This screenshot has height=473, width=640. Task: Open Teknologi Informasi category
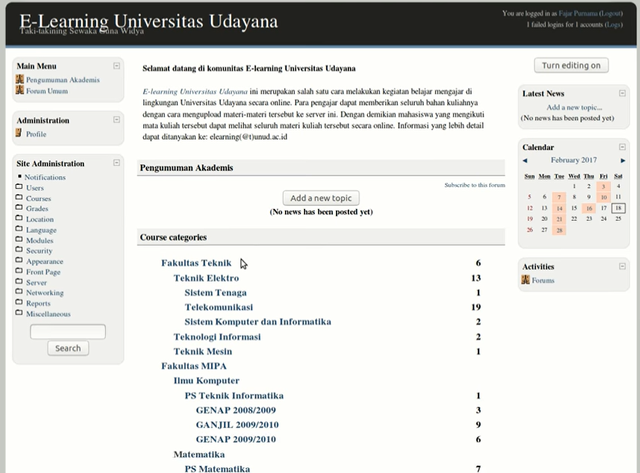217,337
